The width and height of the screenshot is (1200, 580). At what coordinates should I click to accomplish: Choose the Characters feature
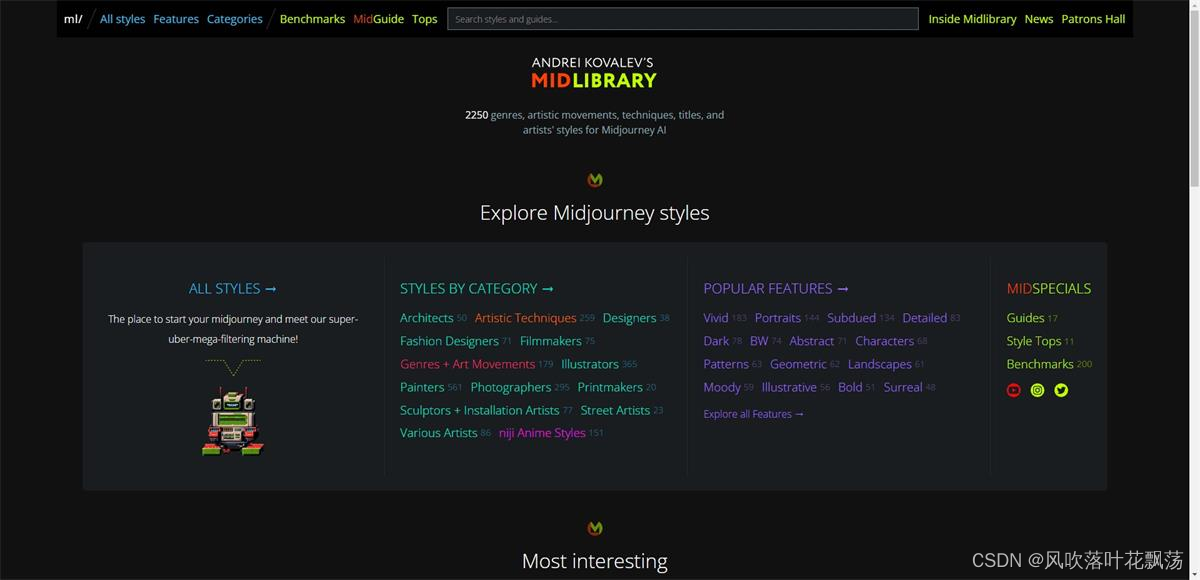pyautogui.click(x=885, y=341)
